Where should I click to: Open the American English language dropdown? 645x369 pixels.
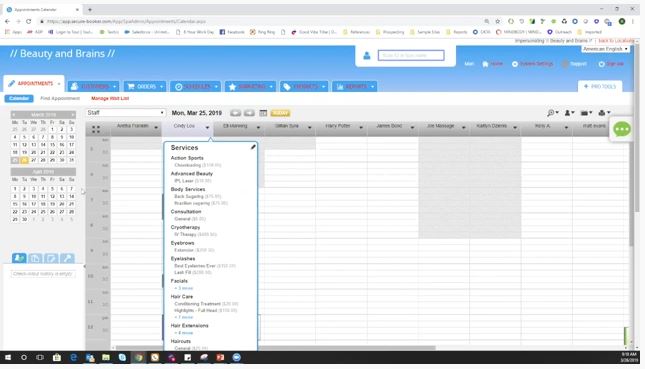click(x=606, y=49)
